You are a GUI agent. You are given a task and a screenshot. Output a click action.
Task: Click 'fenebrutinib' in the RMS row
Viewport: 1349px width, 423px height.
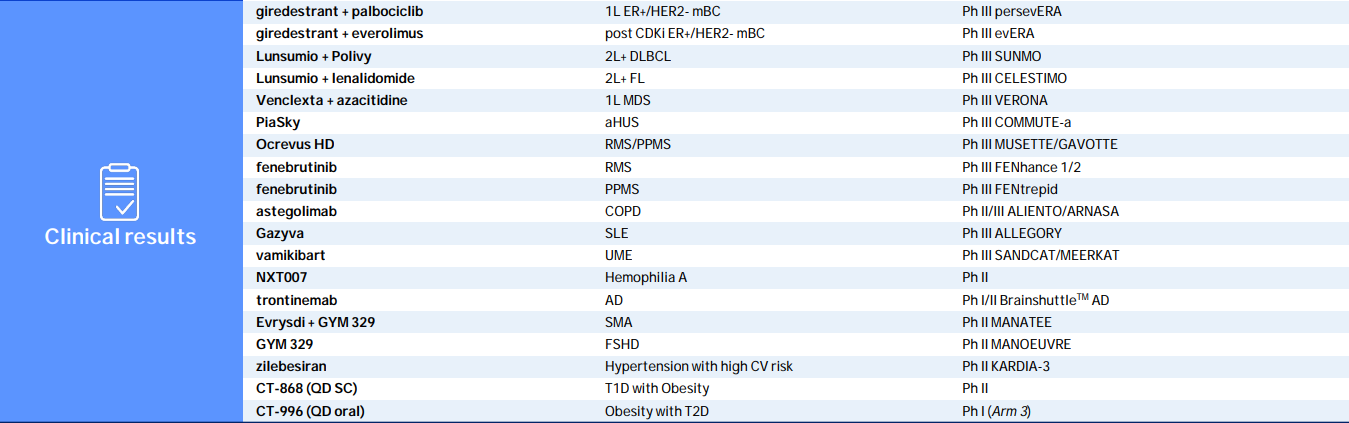pyautogui.click(x=296, y=167)
